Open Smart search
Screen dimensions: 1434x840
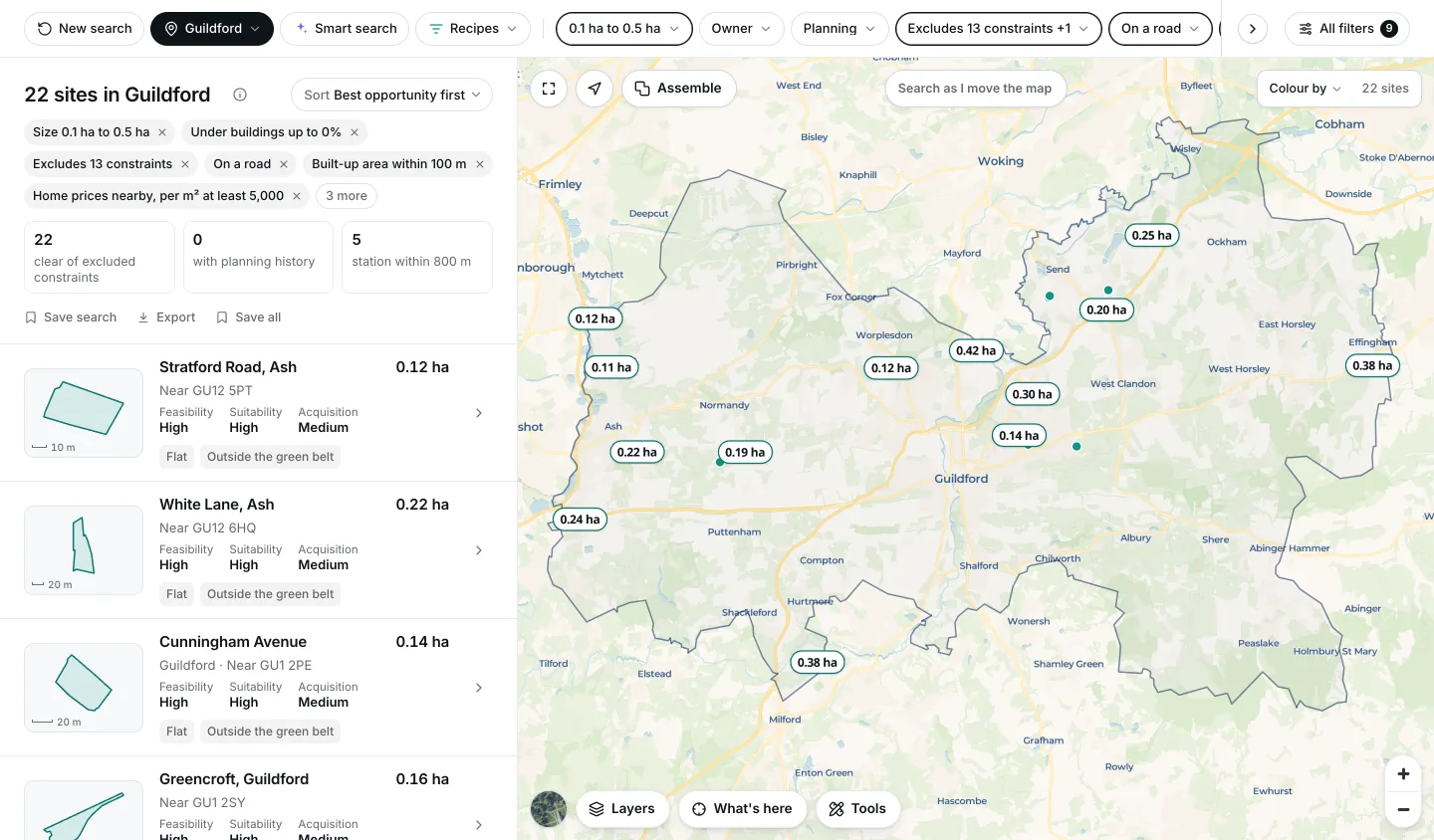coord(345,29)
